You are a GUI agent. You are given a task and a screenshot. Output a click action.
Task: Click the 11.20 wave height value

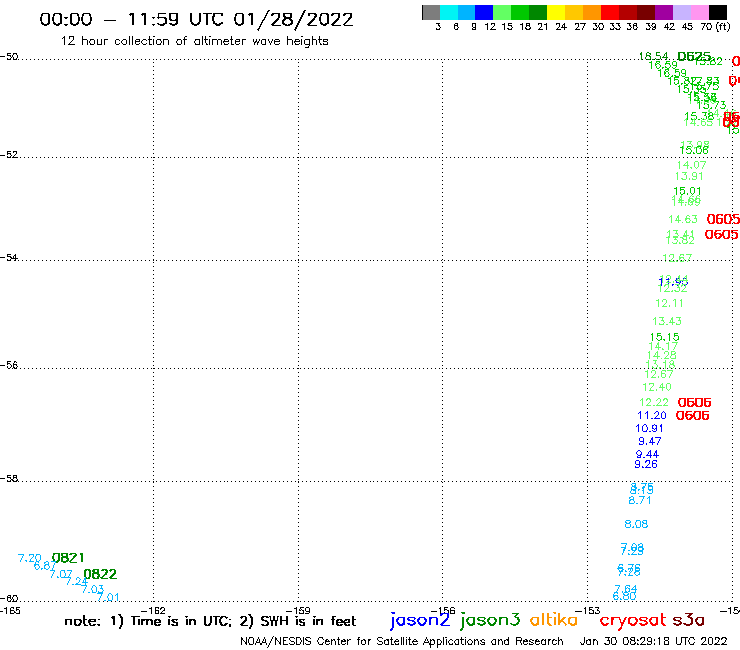coord(652,415)
